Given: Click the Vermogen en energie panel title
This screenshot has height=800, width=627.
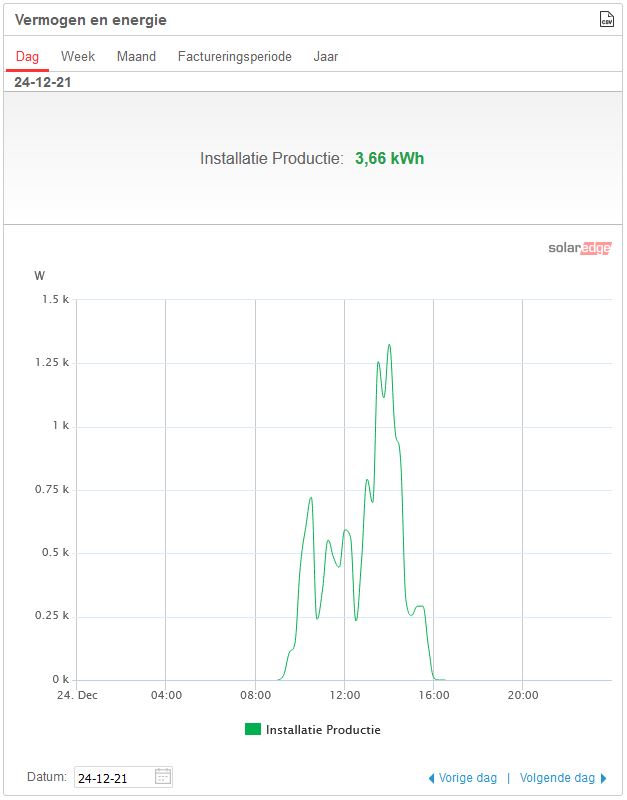Looking at the screenshot, I should pos(91,20).
